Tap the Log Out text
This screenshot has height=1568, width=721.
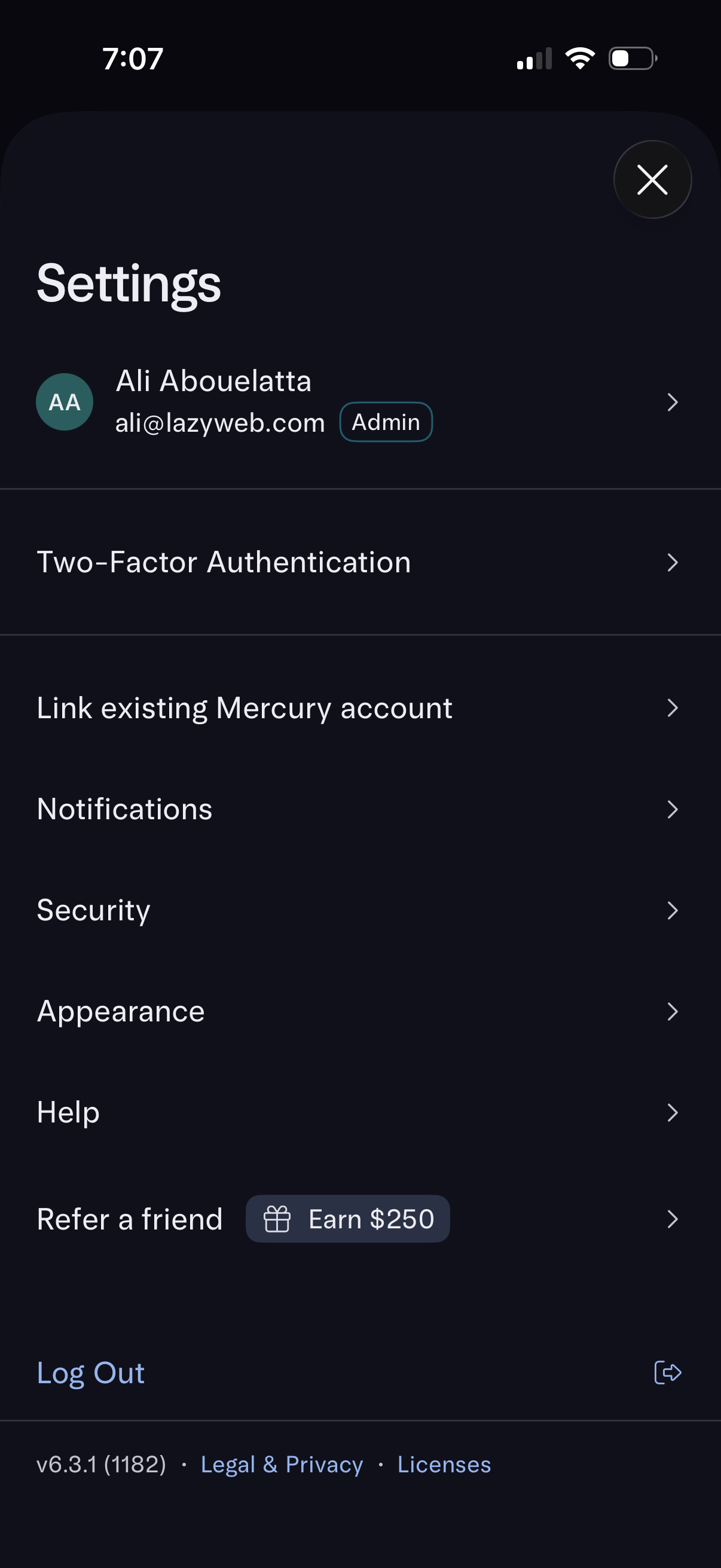91,1372
